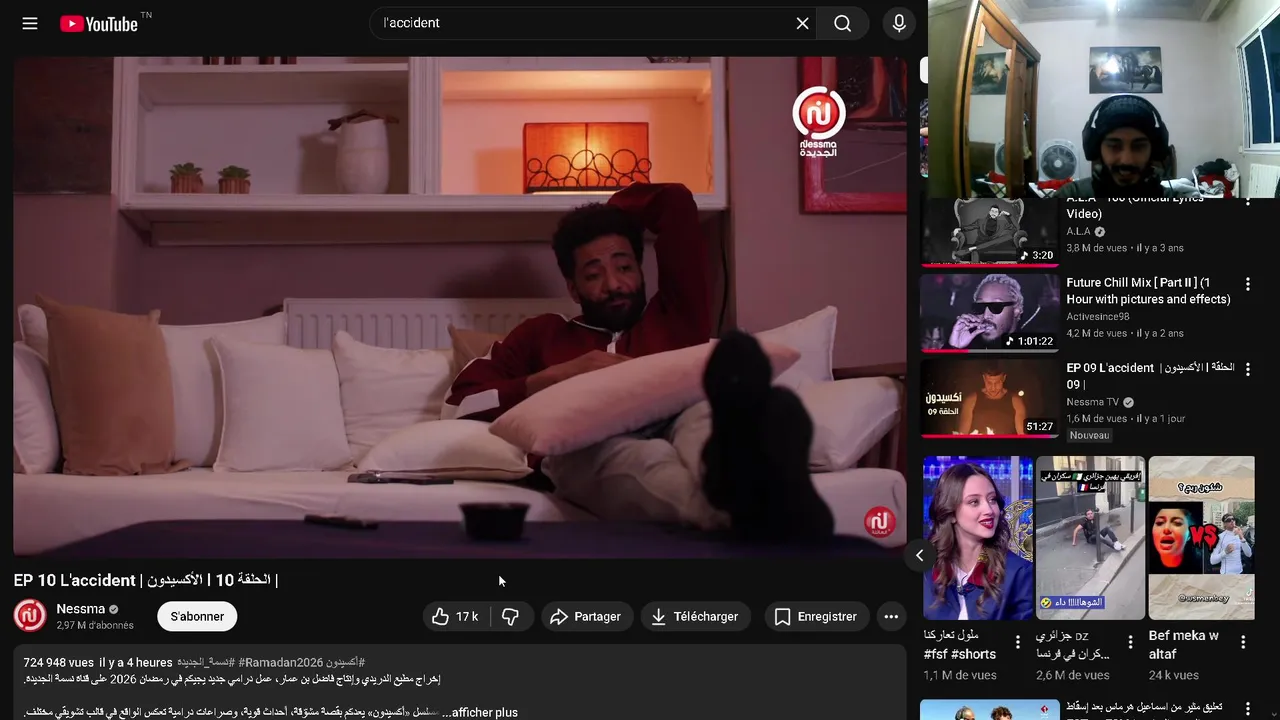Open the Partager share dialog
1280x720 pixels.
pos(586,617)
